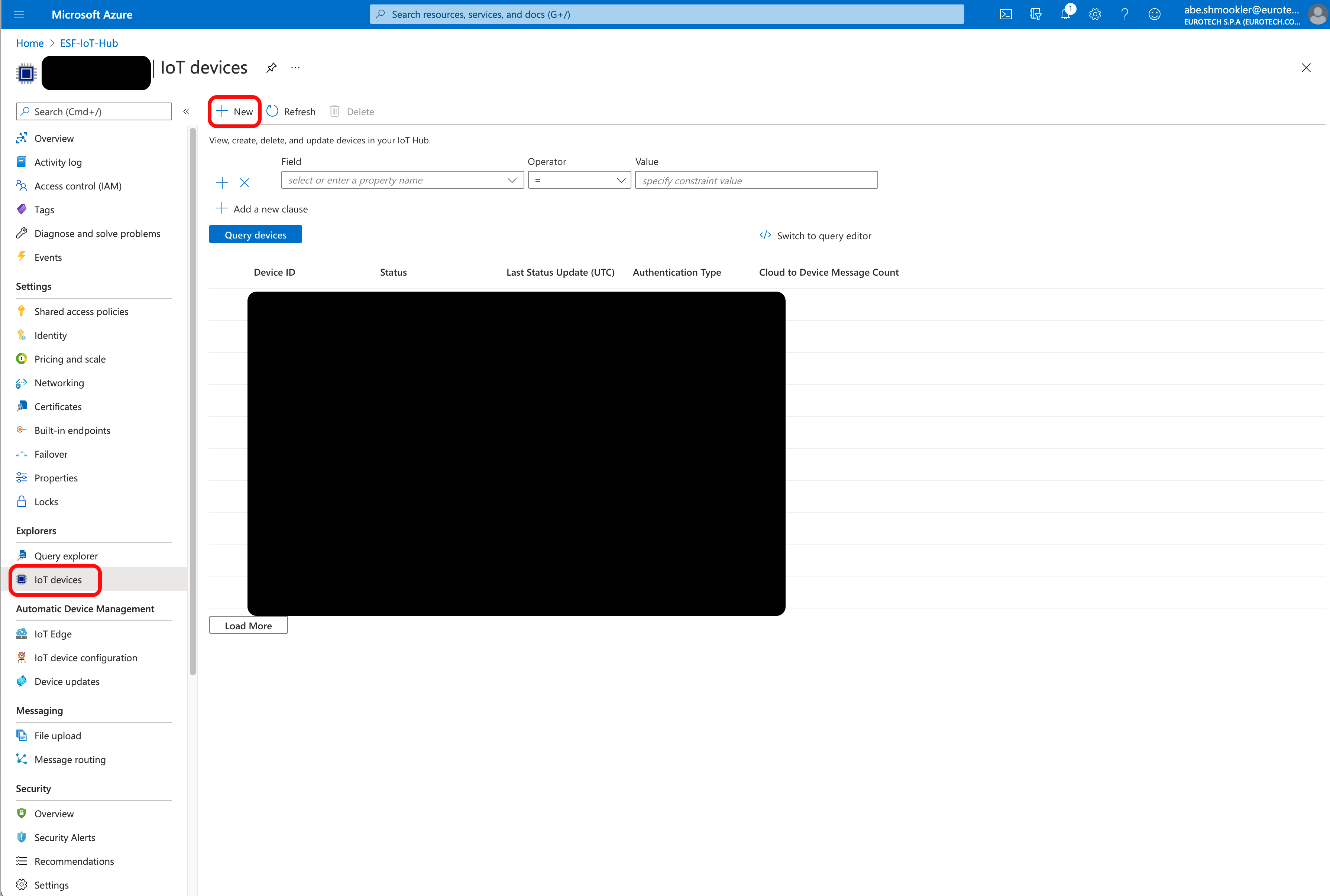Screen dimensions: 1330x896
Task: Click the disabled Delete toolbar button
Action: tap(352, 111)
